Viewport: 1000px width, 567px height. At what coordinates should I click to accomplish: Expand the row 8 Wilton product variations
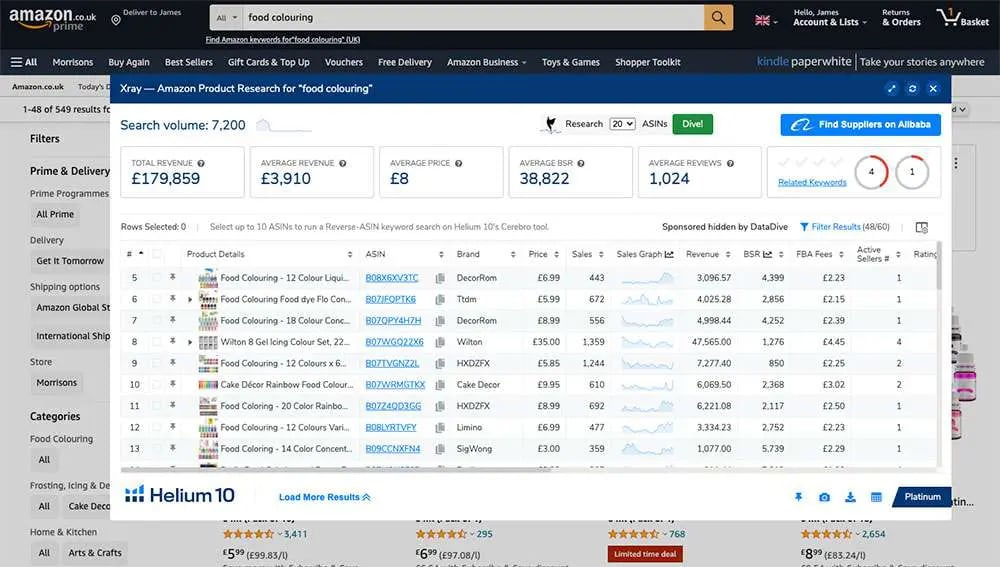pos(190,342)
